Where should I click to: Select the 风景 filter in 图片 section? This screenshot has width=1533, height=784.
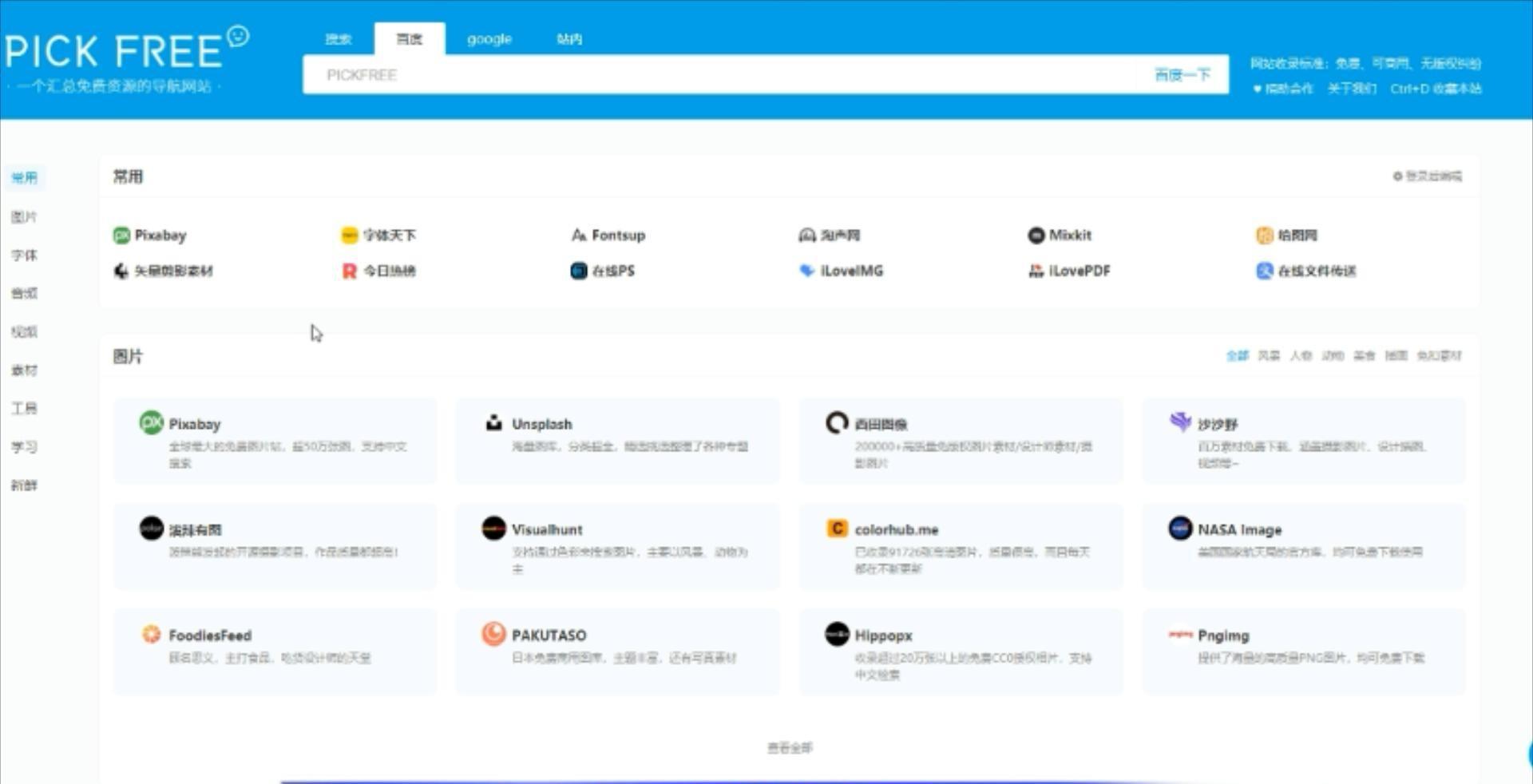click(x=1269, y=356)
